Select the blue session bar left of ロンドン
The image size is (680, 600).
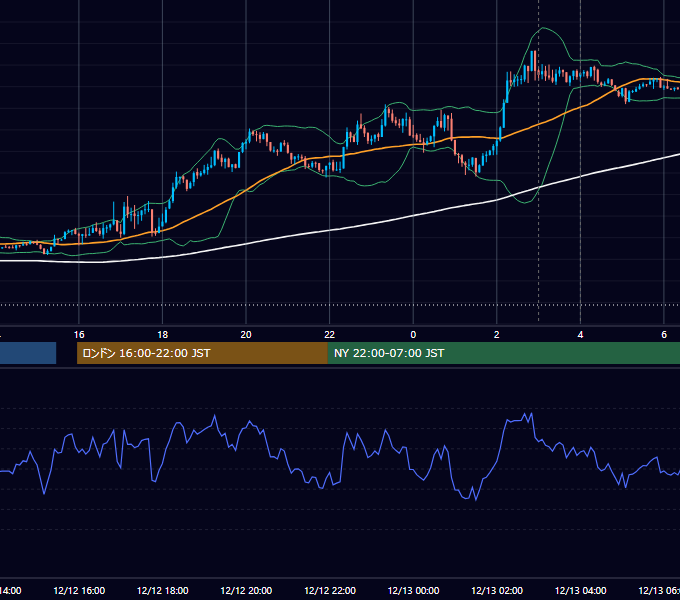(x=28, y=353)
